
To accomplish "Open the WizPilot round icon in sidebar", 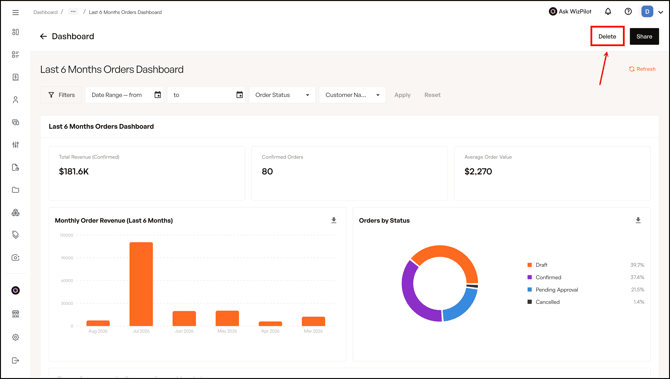I will 15,291.
